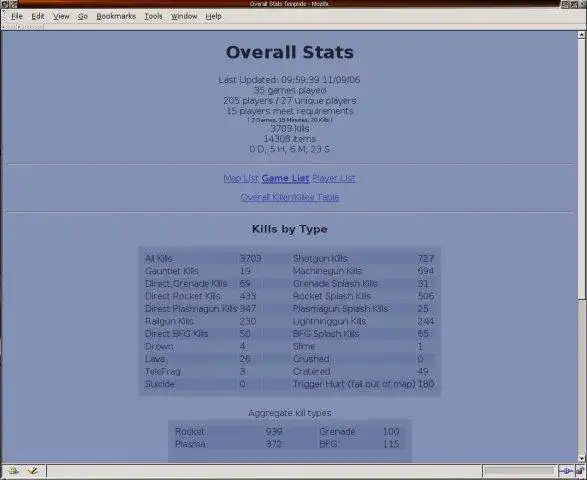This screenshot has height=480, width=587.
Task: Click the 'TeleFrag' row label
Action: point(163,371)
